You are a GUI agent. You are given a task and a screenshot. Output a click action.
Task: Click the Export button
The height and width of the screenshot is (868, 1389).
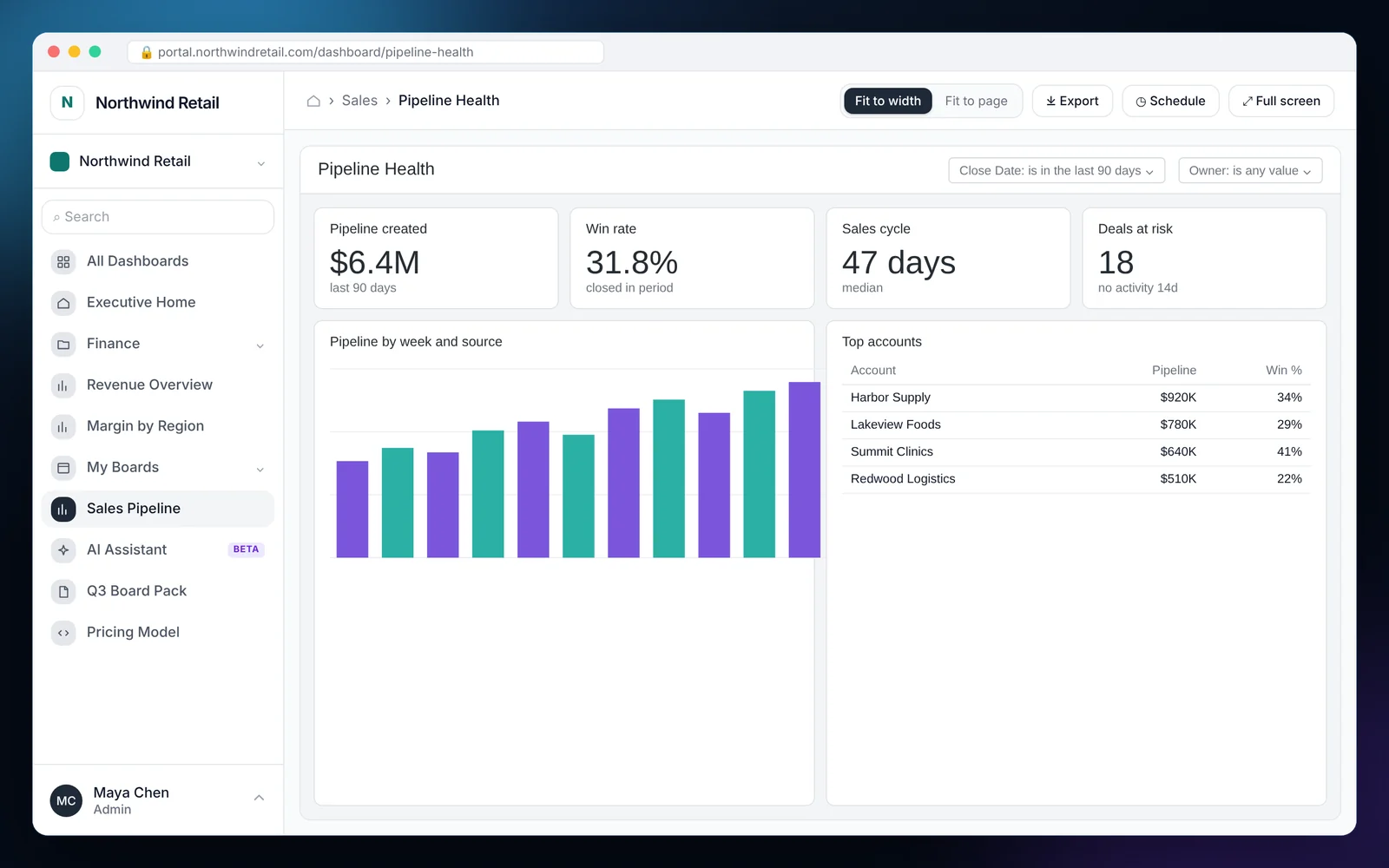(1072, 101)
